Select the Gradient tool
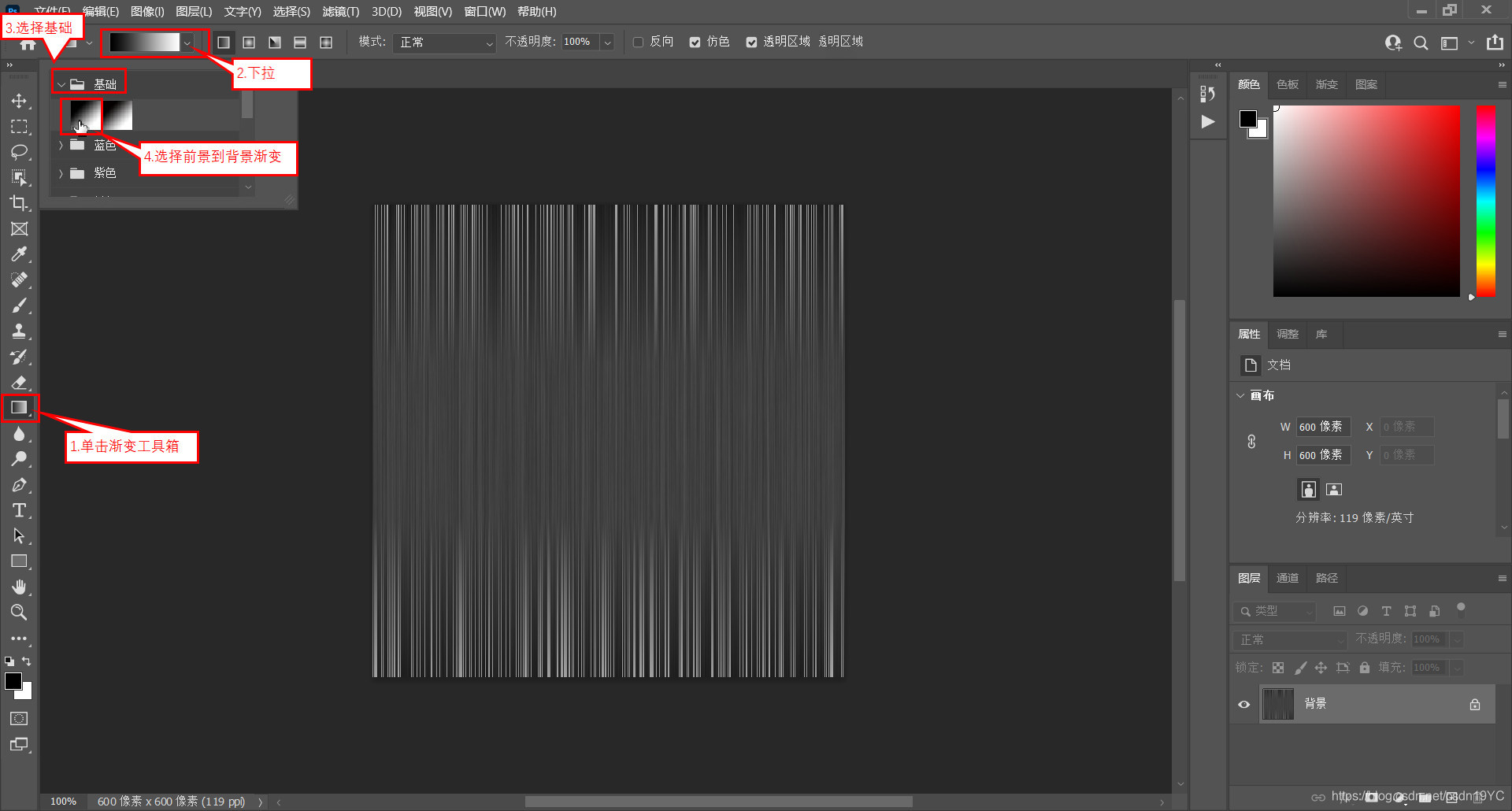 pos(19,407)
